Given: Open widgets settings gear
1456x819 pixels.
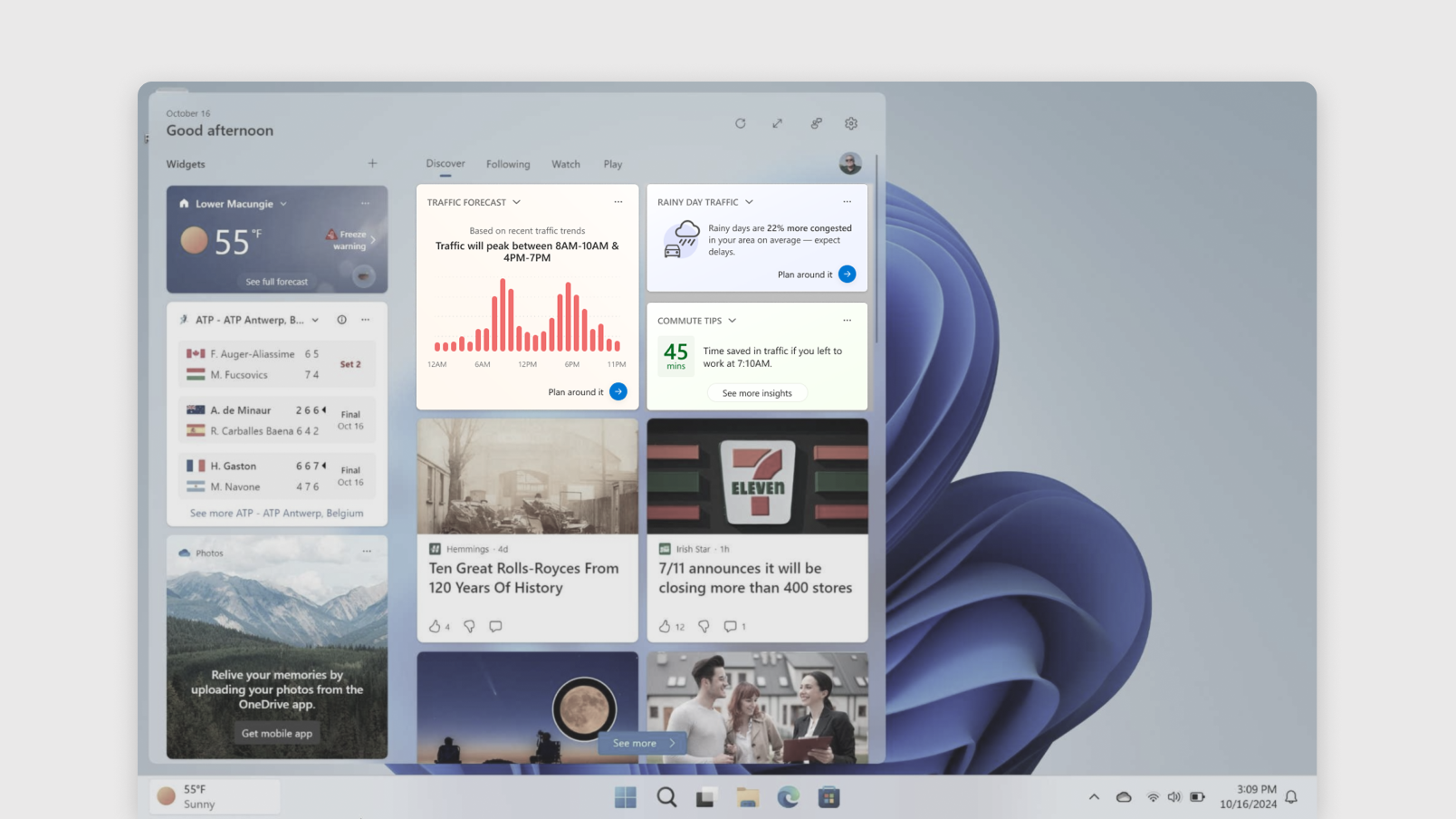Looking at the screenshot, I should pyautogui.click(x=851, y=123).
